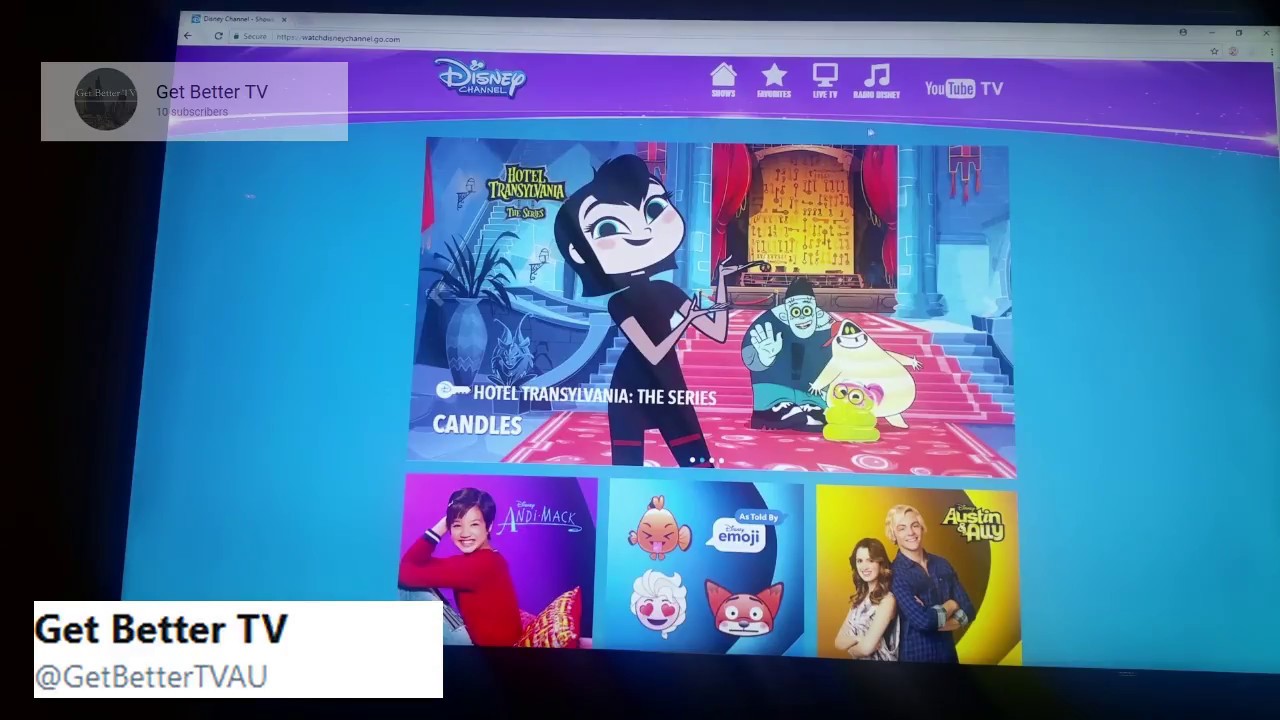1280x720 pixels.
Task: Click the Disney Channel logo
Action: [x=480, y=77]
